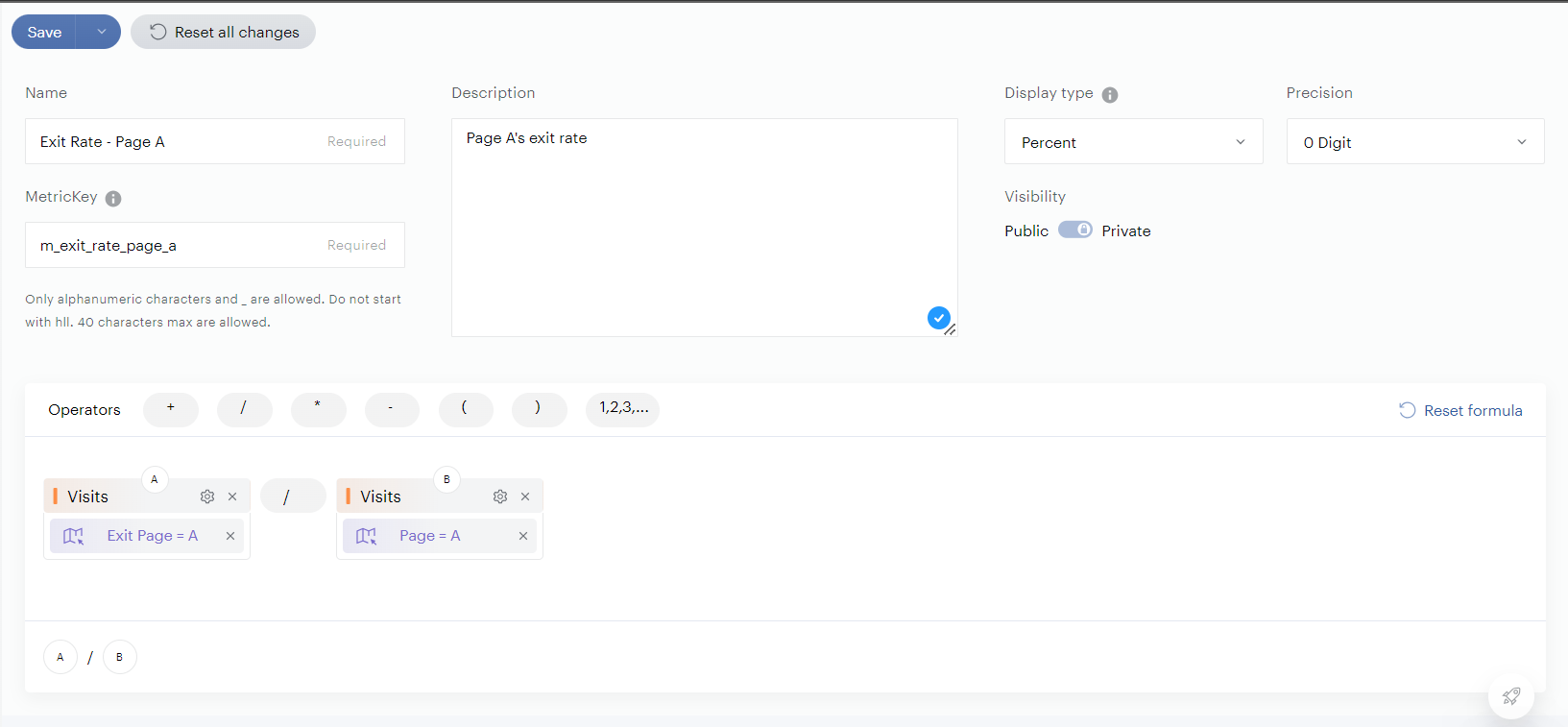Viewport: 1568px width, 727px height.
Task: Insert the plus operator
Action: click(x=171, y=409)
